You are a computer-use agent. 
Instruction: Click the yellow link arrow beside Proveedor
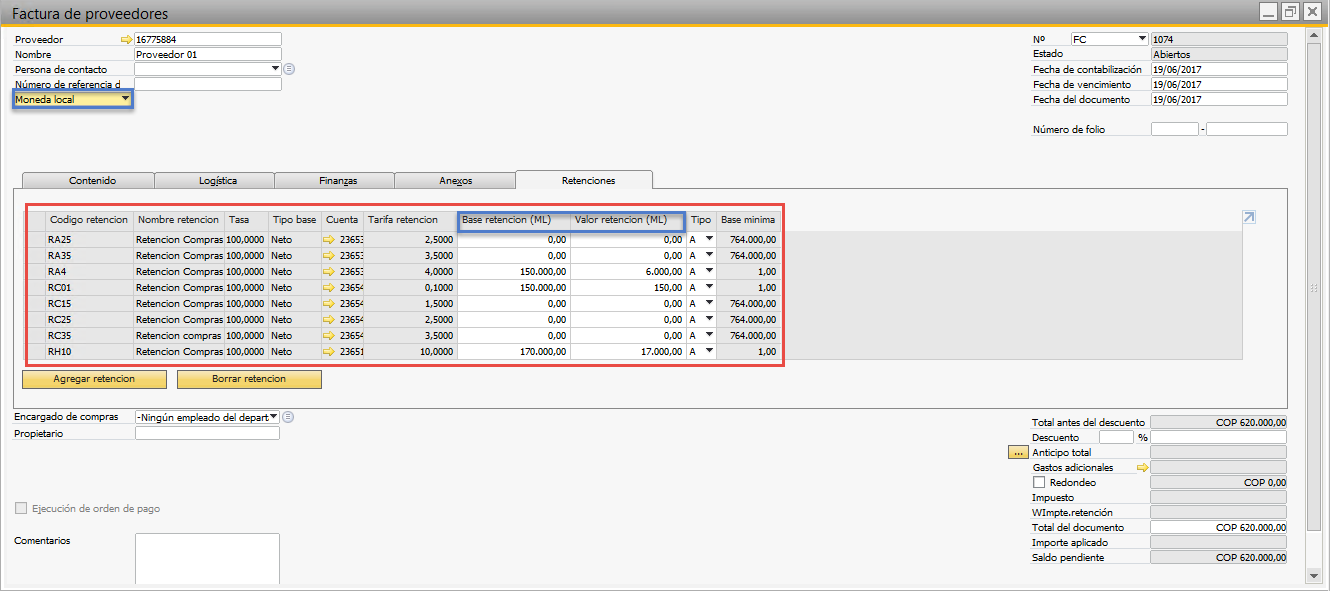coord(126,39)
